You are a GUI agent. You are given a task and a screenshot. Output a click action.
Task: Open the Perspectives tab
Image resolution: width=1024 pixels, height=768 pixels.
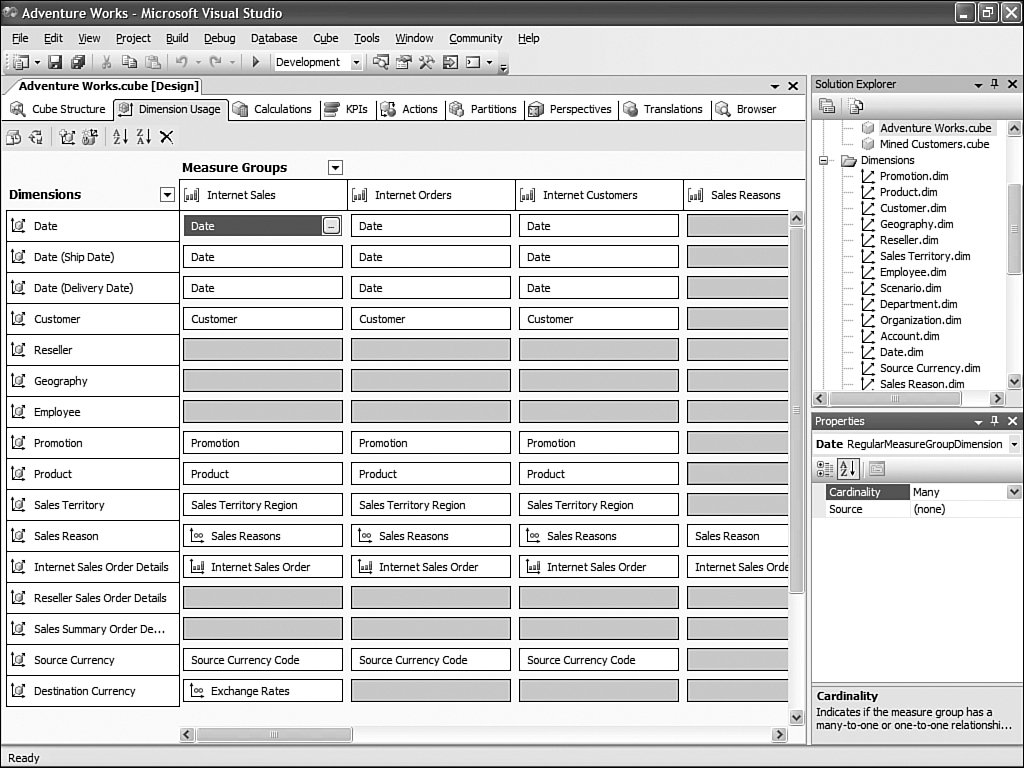pyautogui.click(x=570, y=109)
